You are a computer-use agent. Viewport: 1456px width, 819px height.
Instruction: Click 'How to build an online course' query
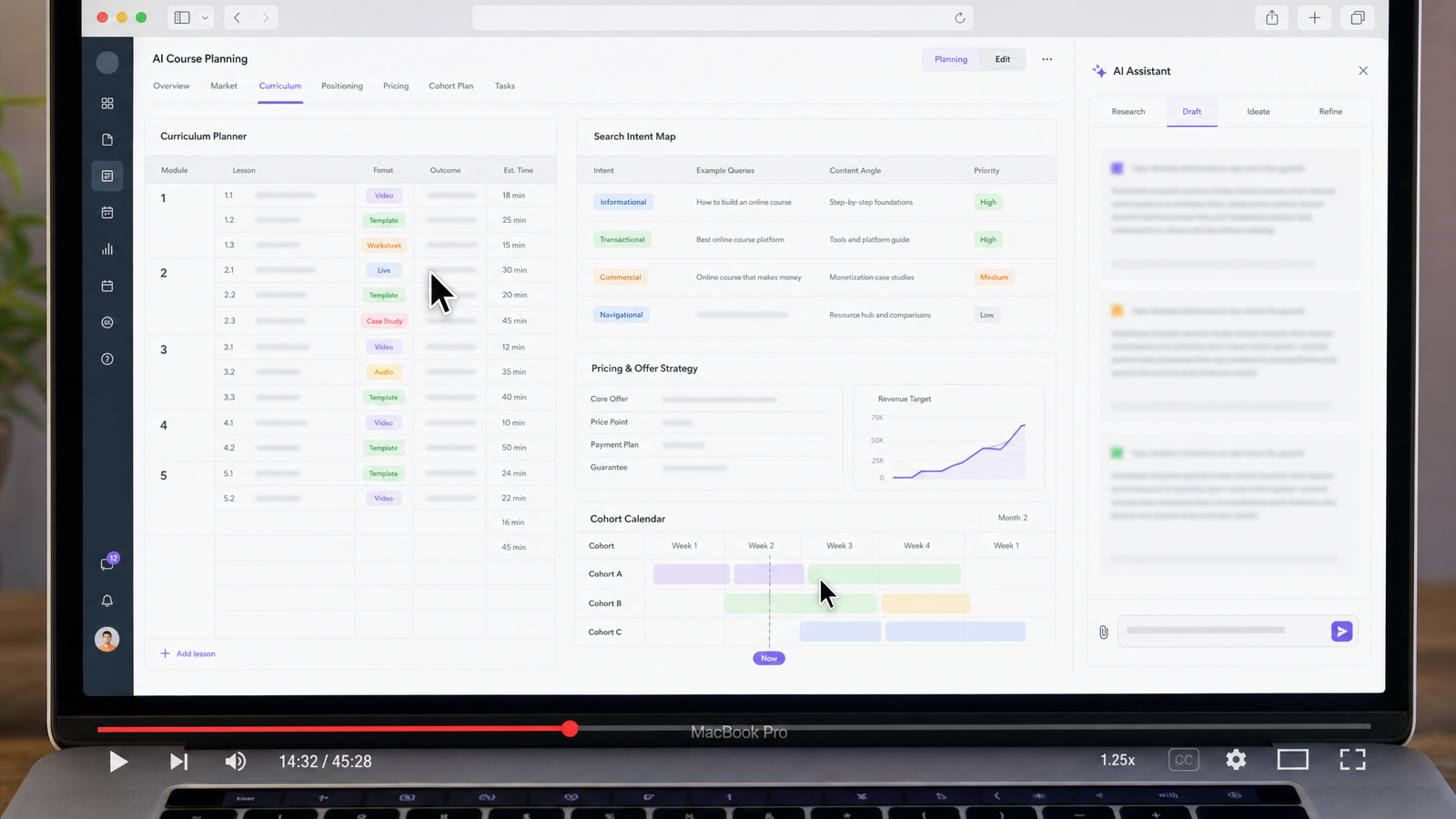743,202
